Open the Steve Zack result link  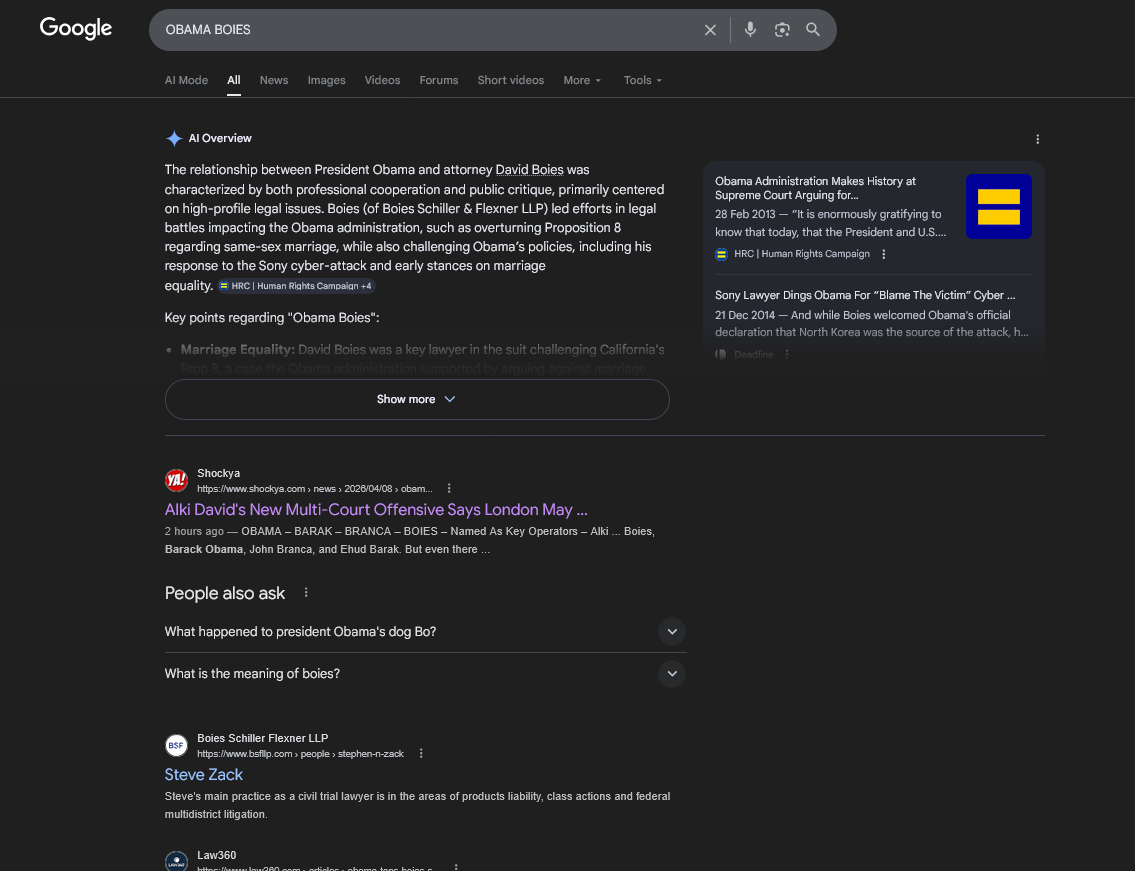[204, 775]
